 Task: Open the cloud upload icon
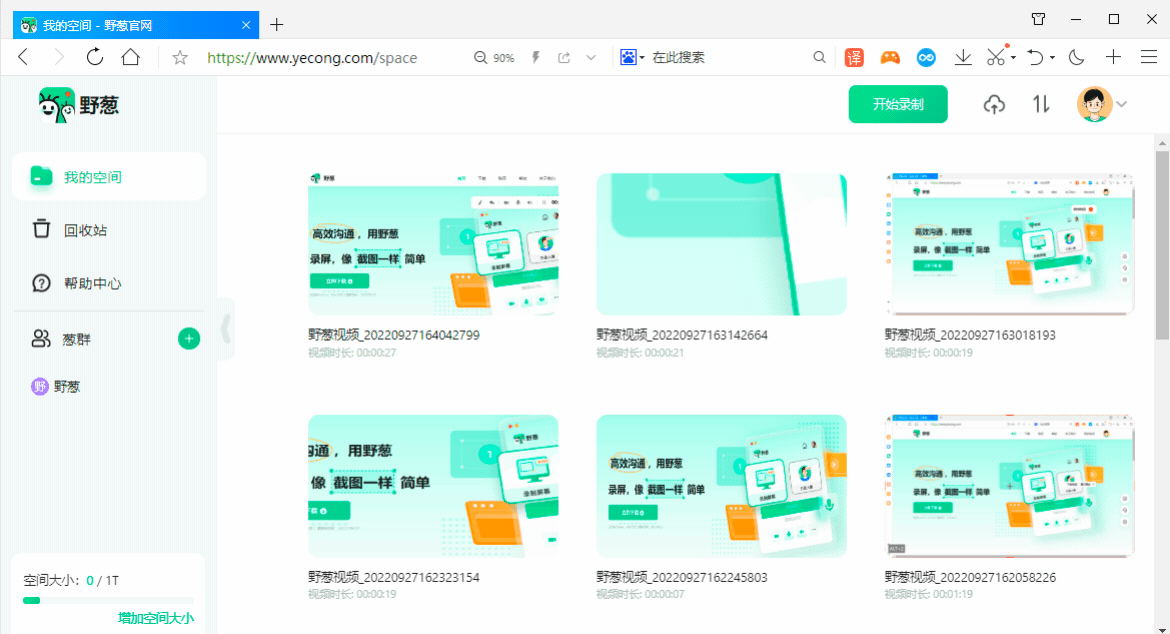994,104
